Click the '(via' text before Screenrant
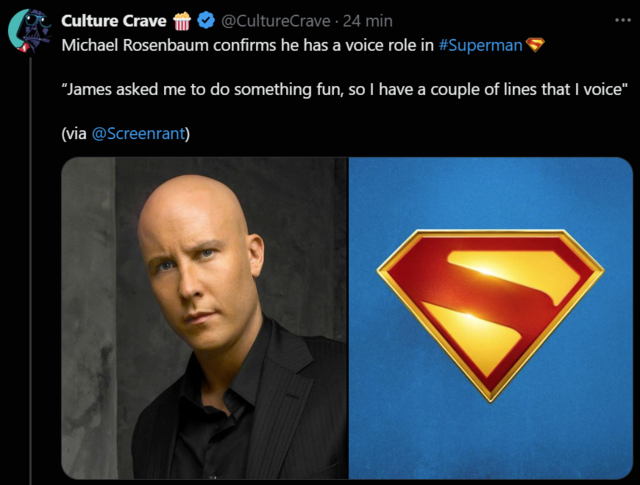Screen dimensions: 640x485 74,133
